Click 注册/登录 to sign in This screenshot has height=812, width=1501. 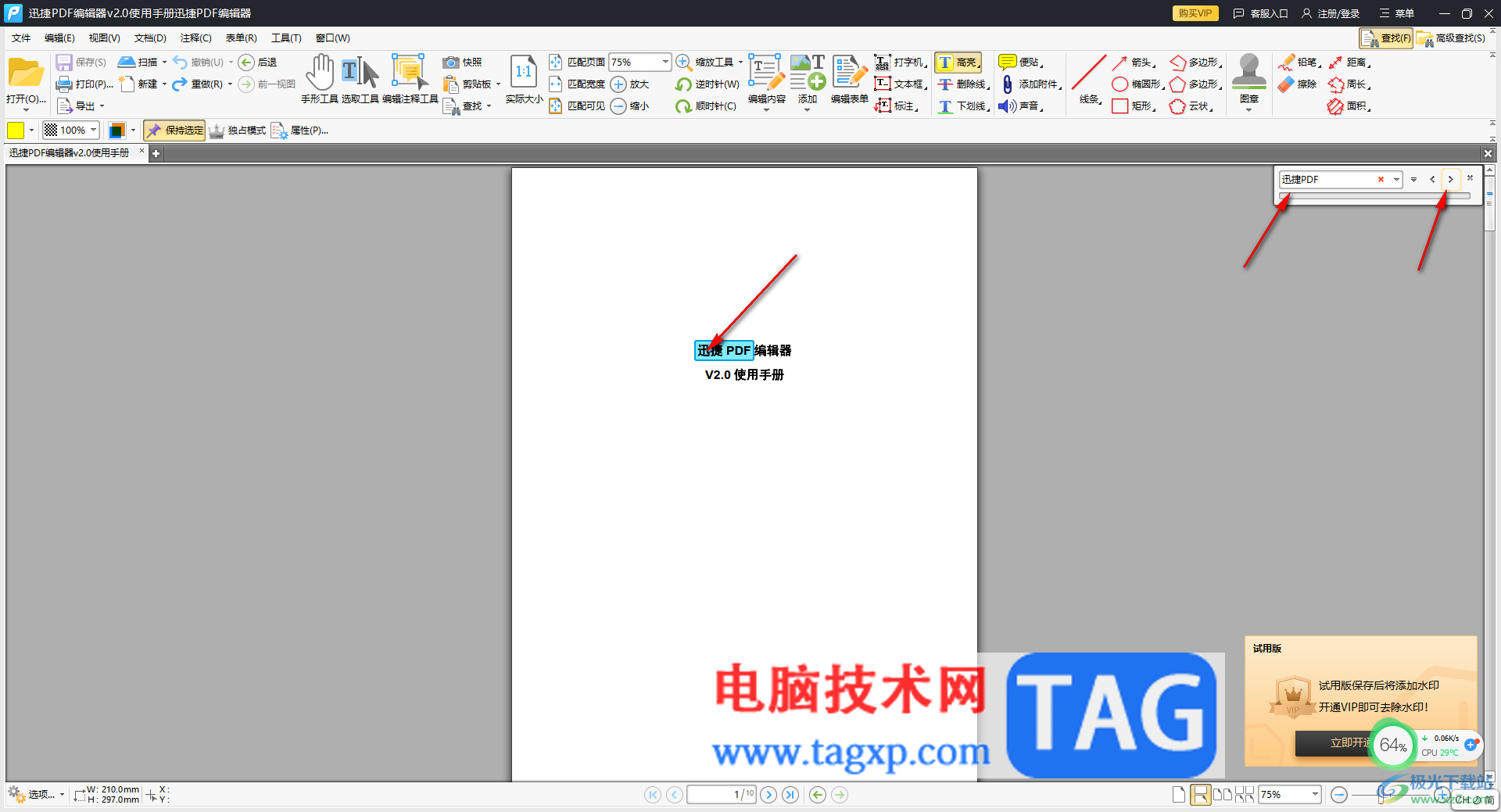pos(1331,13)
